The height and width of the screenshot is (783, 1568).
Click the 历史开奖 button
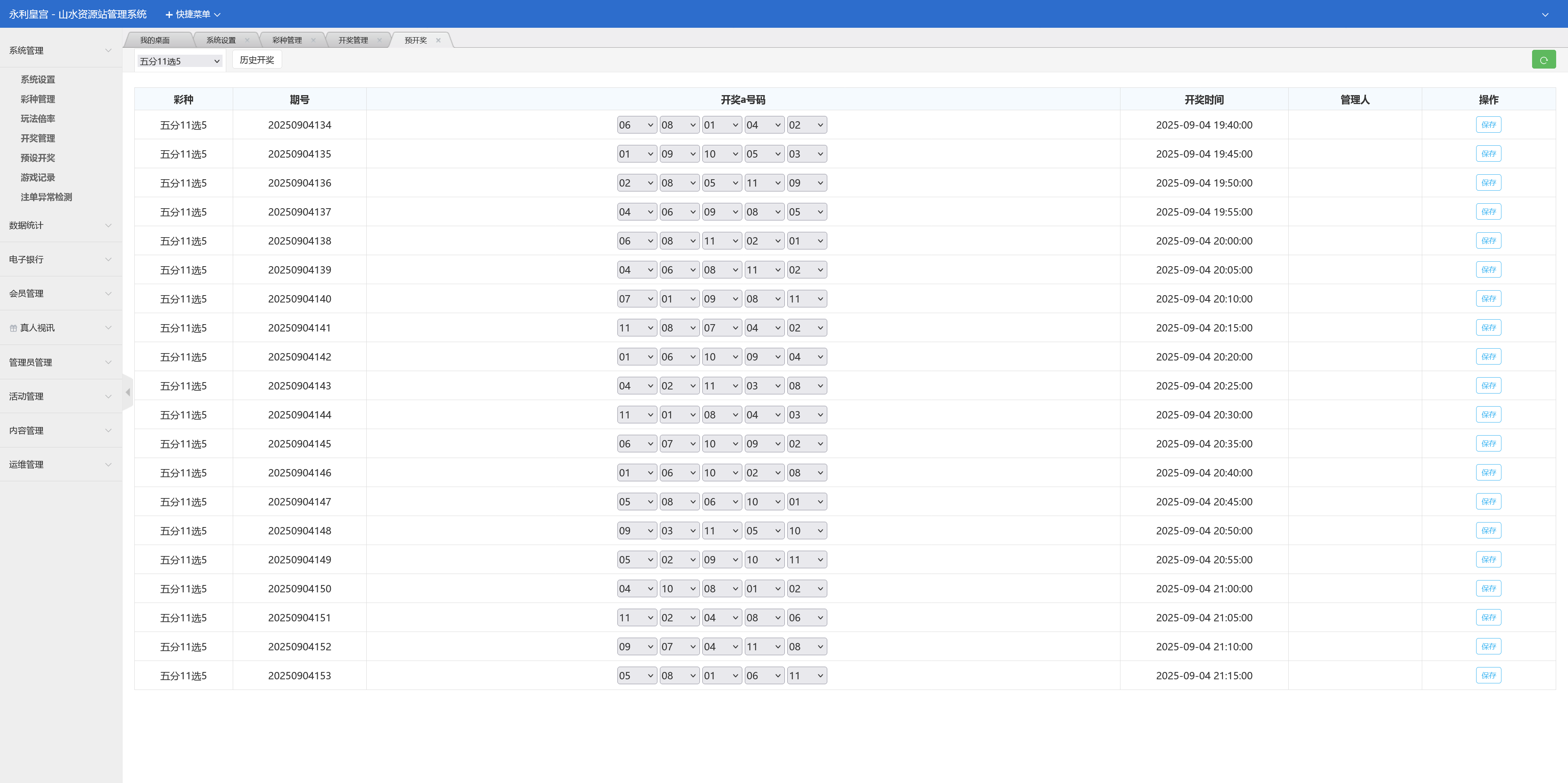click(x=256, y=60)
